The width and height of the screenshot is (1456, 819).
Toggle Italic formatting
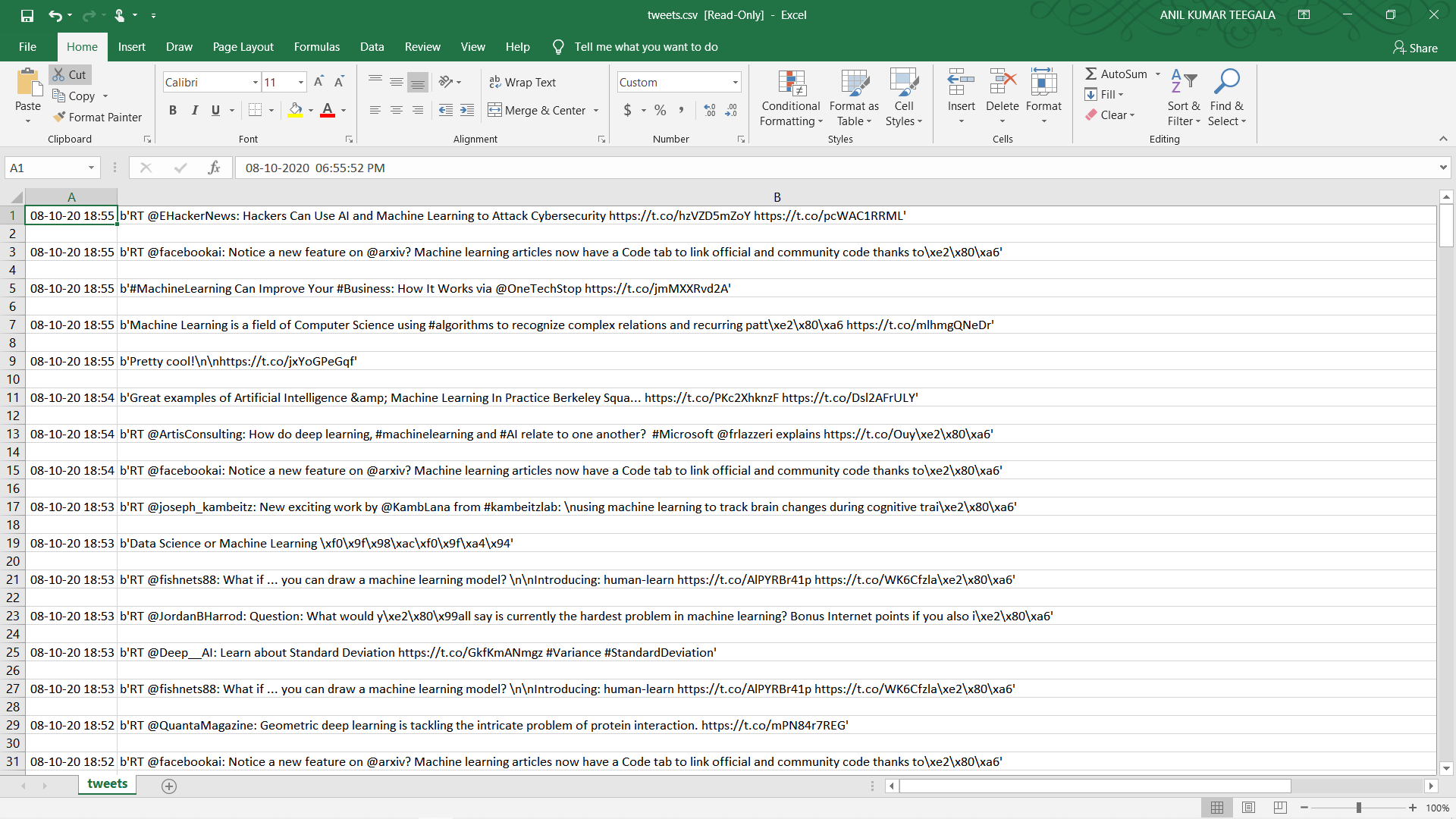tap(194, 110)
